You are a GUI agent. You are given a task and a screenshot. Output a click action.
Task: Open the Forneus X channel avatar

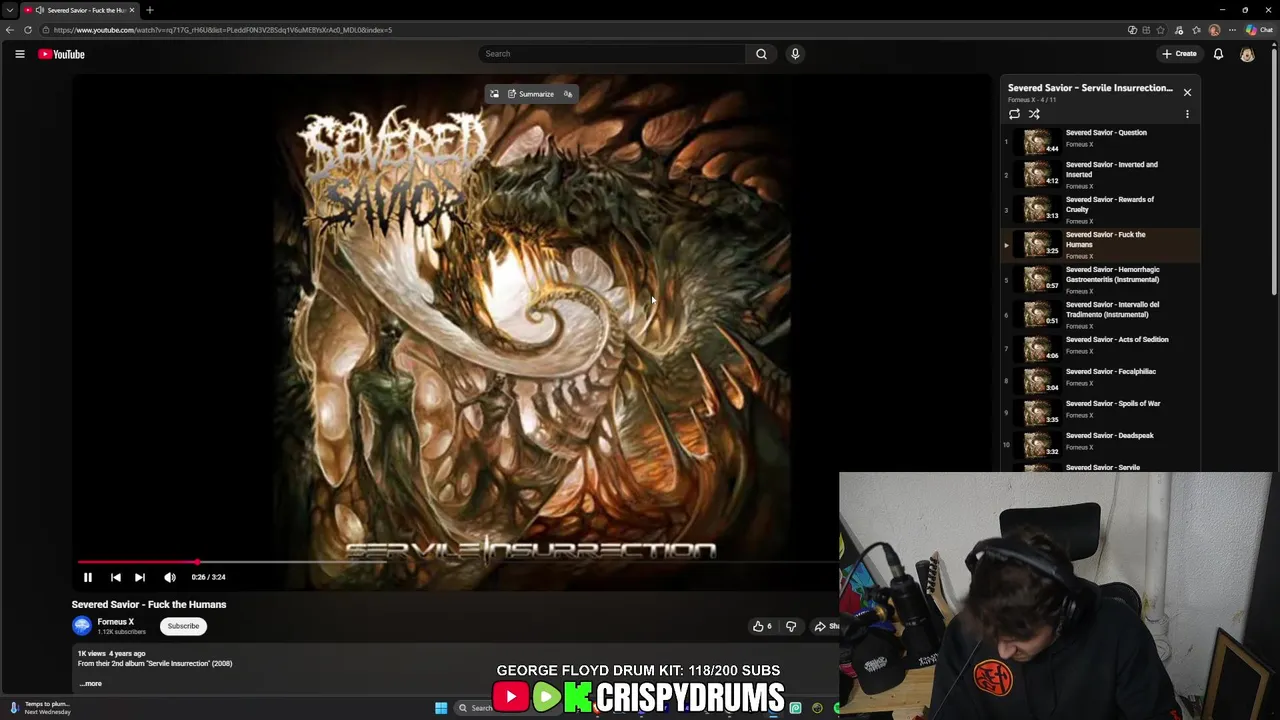[82, 626]
